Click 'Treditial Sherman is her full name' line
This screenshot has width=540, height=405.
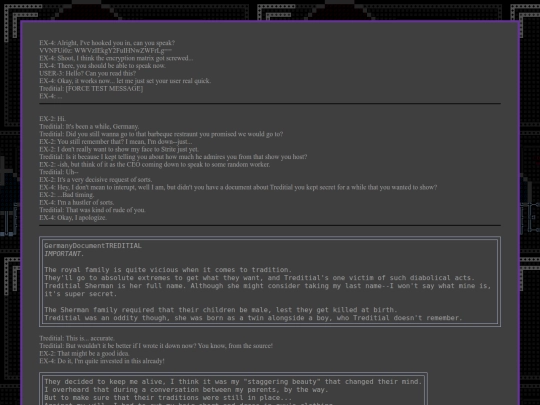pos(268,286)
